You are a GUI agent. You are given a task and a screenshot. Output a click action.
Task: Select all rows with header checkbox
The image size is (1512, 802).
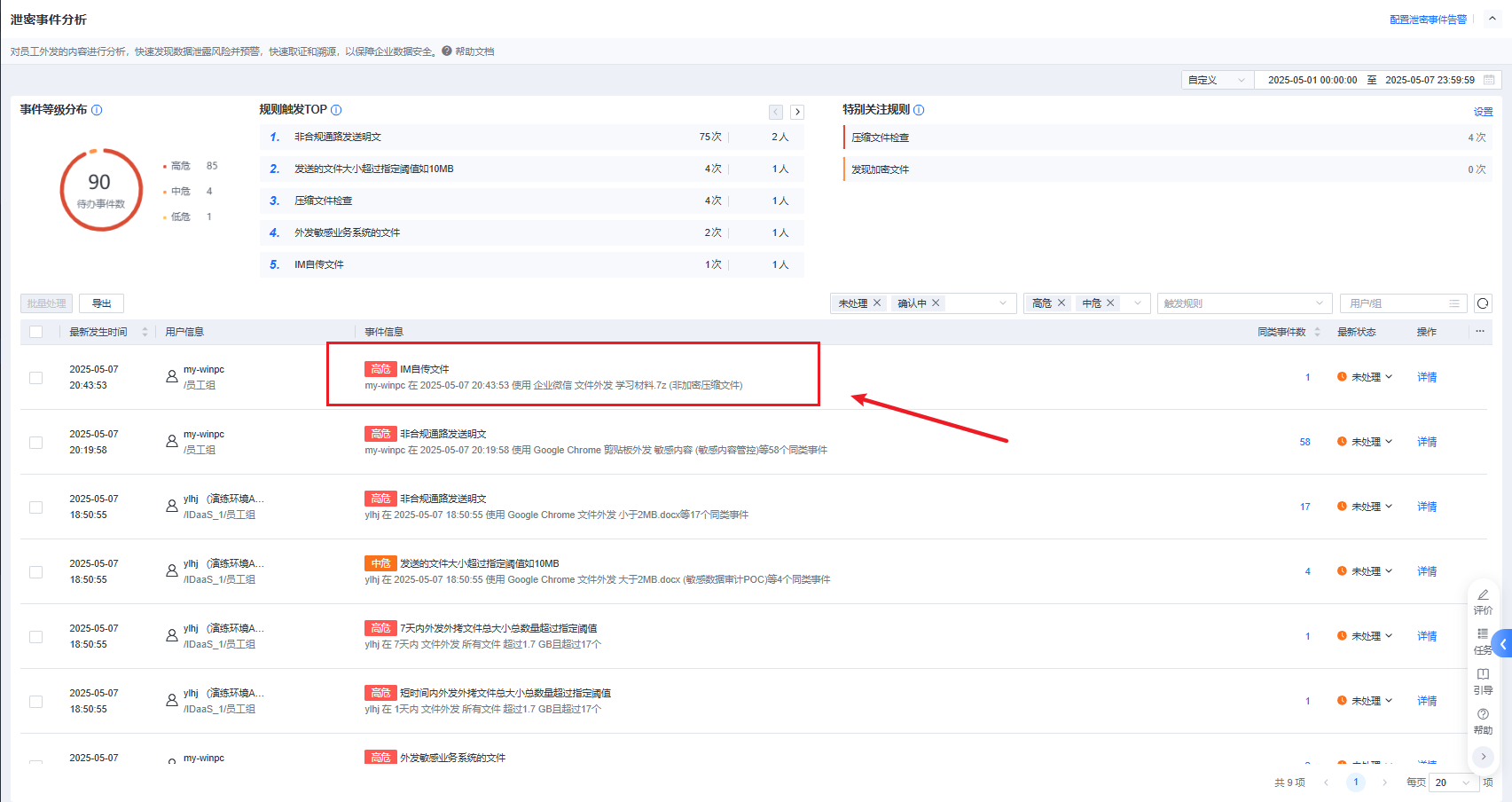click(x=36, y=332)
